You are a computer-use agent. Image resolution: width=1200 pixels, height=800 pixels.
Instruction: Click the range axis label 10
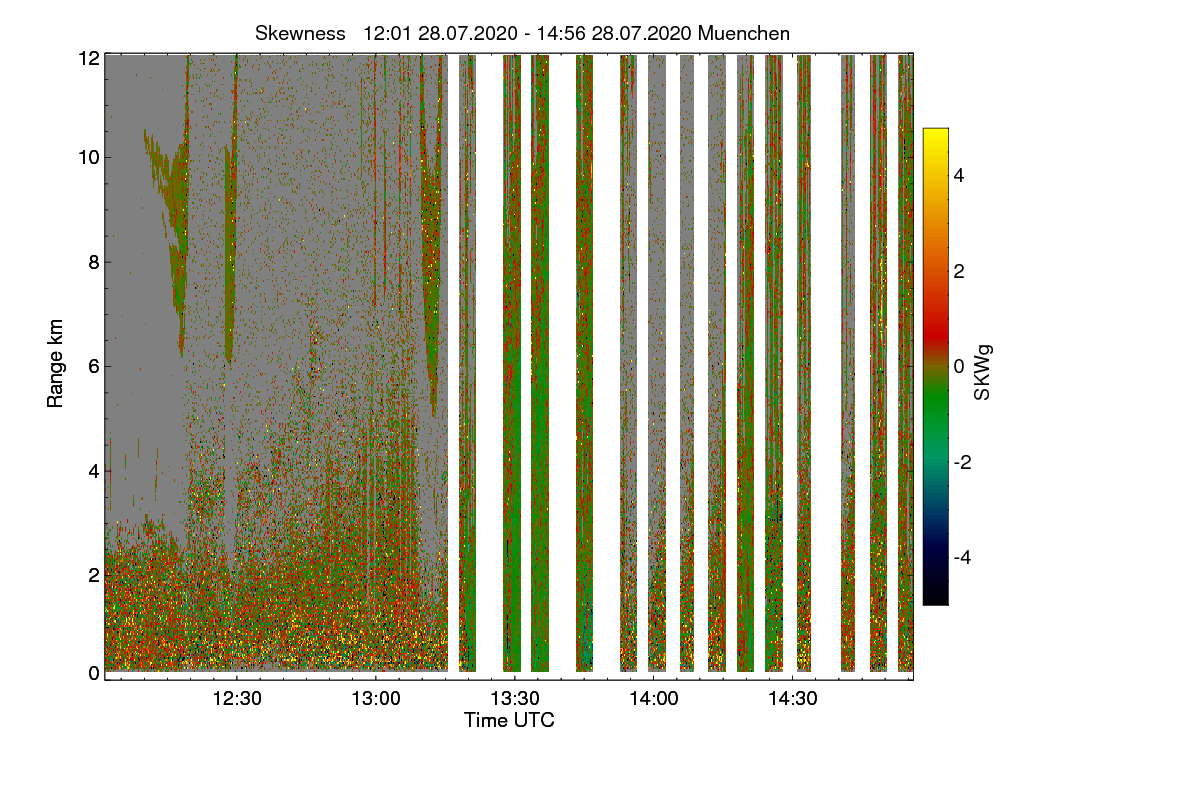coord(89,158)
